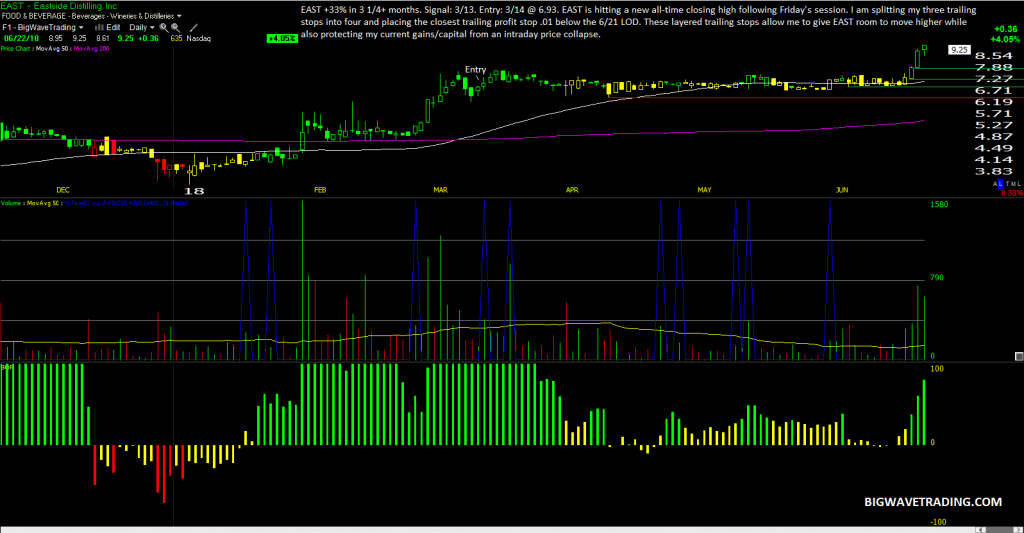
Task: Click the yellow volume MovAvg 50 label
Action: tap(42, 203)
